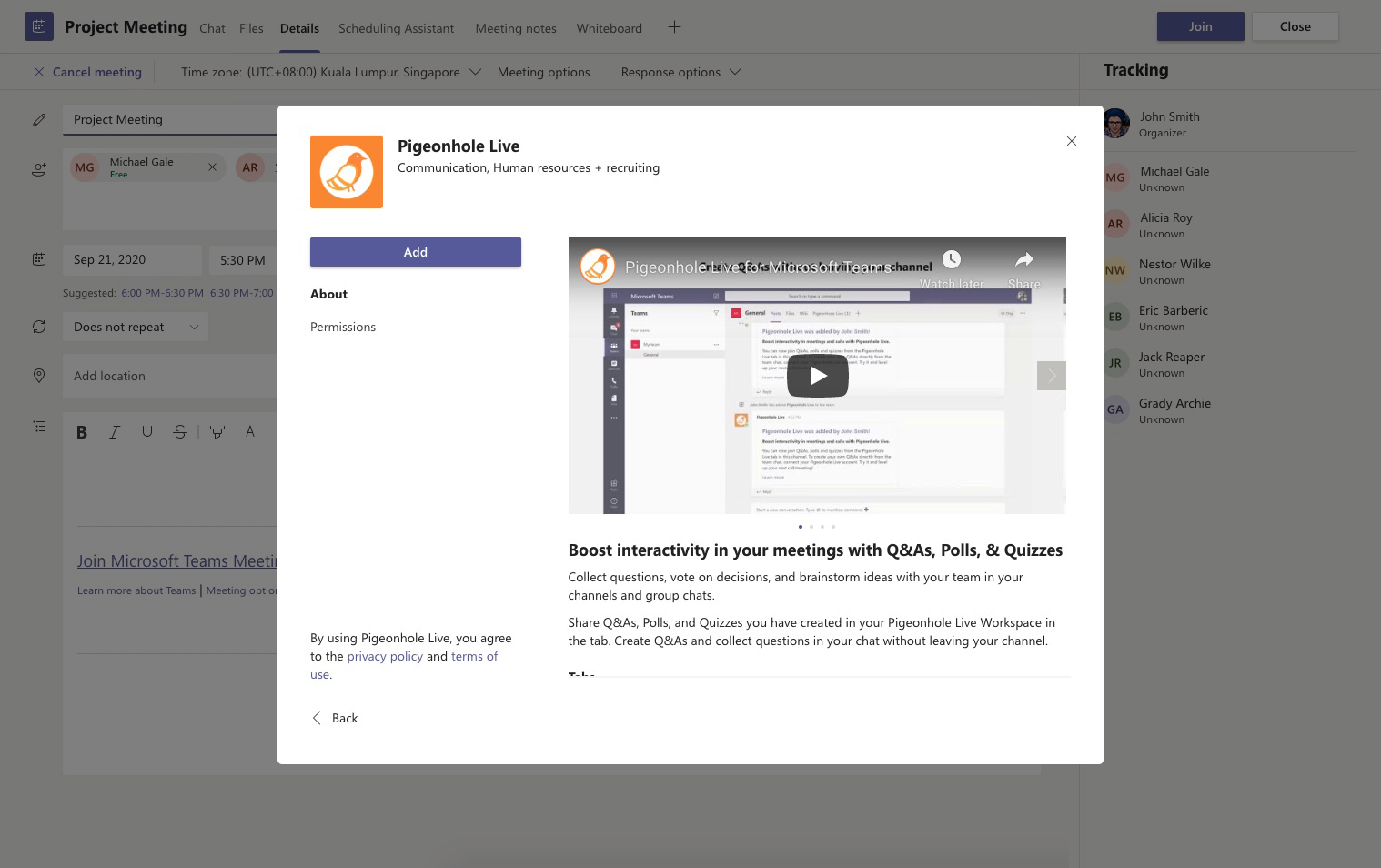Screen dimensions: 1381x868
Task: Click the calendar icon beside Project Meeting title
Action: point(39,26)
